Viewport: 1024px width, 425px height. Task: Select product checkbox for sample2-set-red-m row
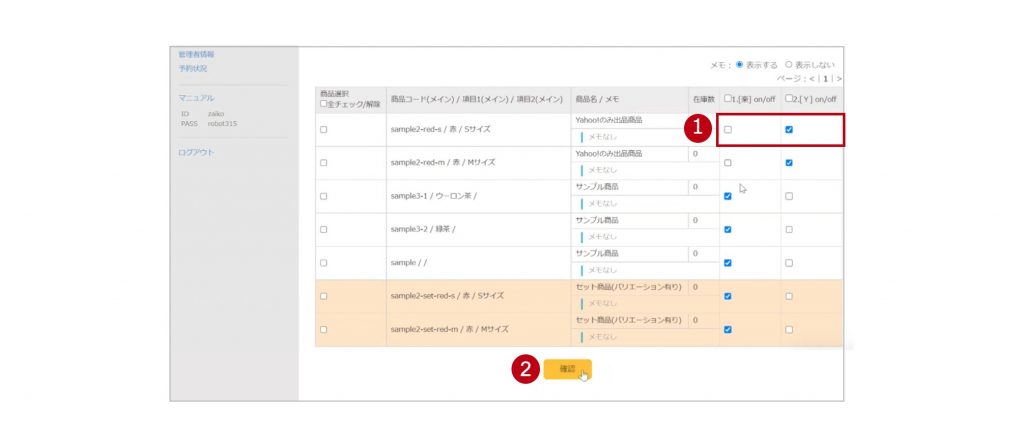point(323,329)
